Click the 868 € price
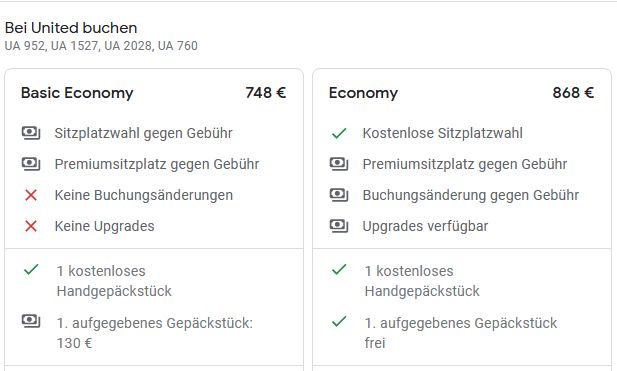This screenshot has width=617, height=371. tap(573, 93)
